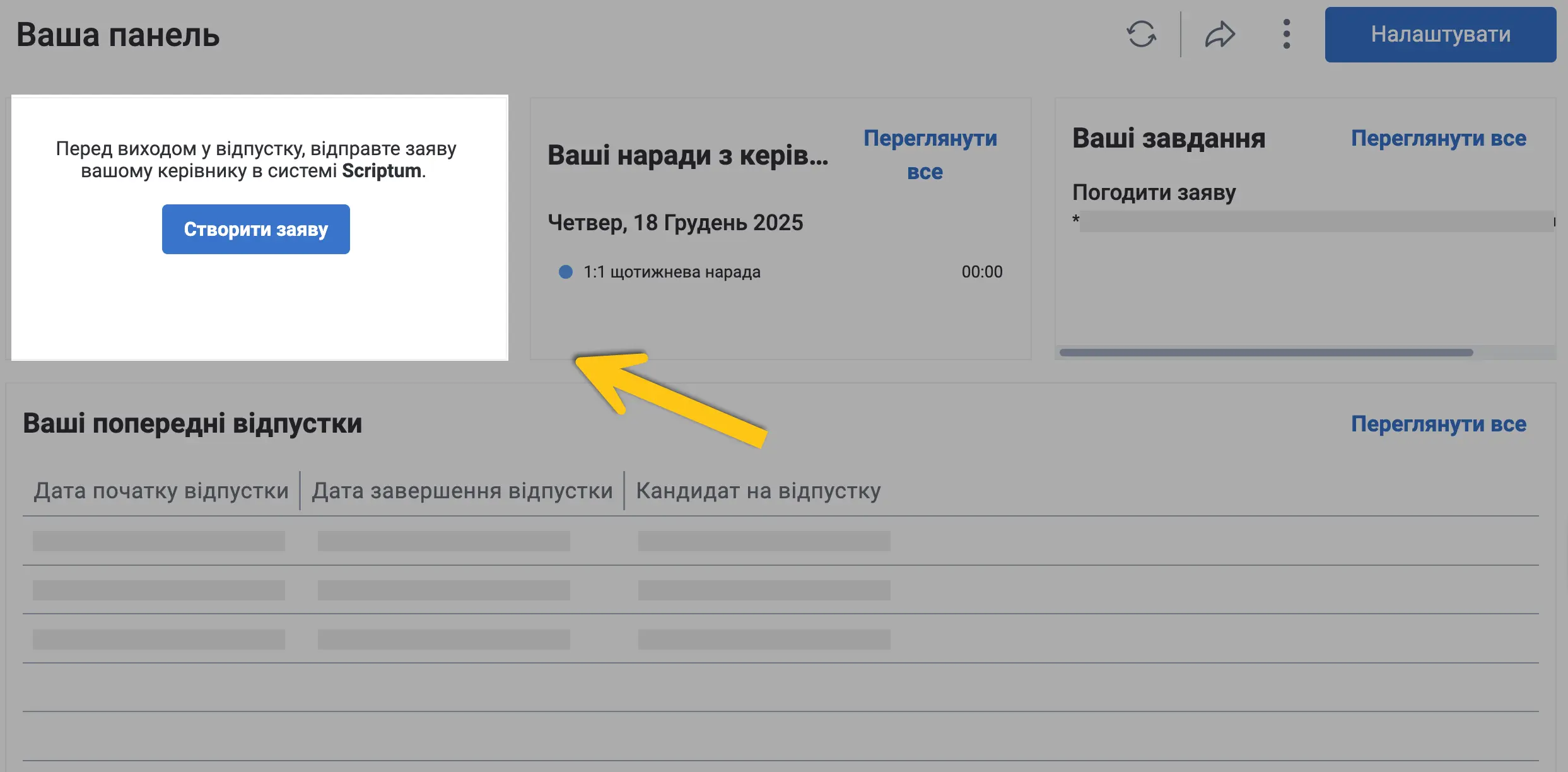The height and width of the screenshot is (772, 1568).
Task: Share the dashboard using the arrow icon
Action: pyautogui.click(x=1220, y=34)
